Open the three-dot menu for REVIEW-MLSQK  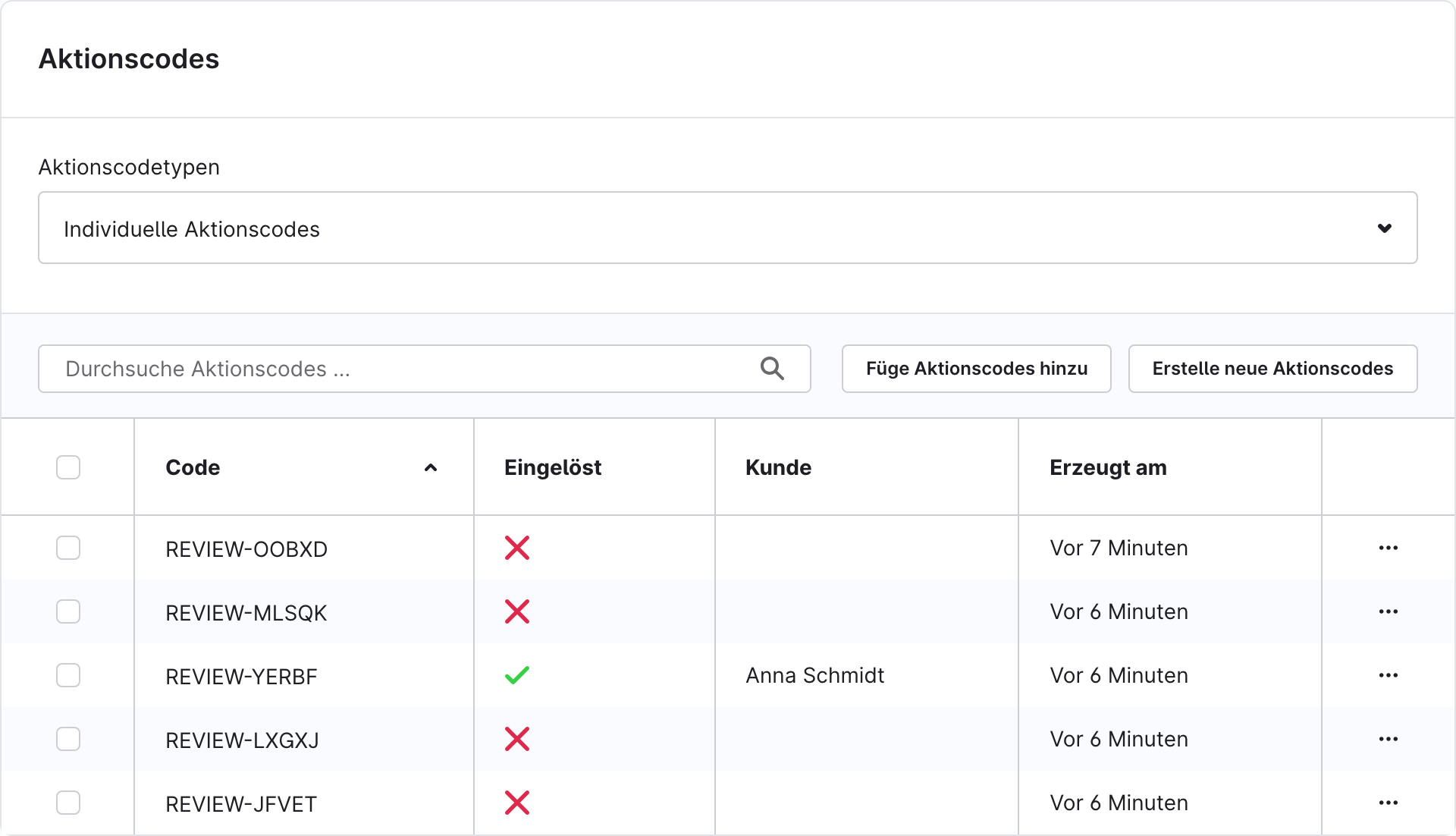coord(1388,611)
